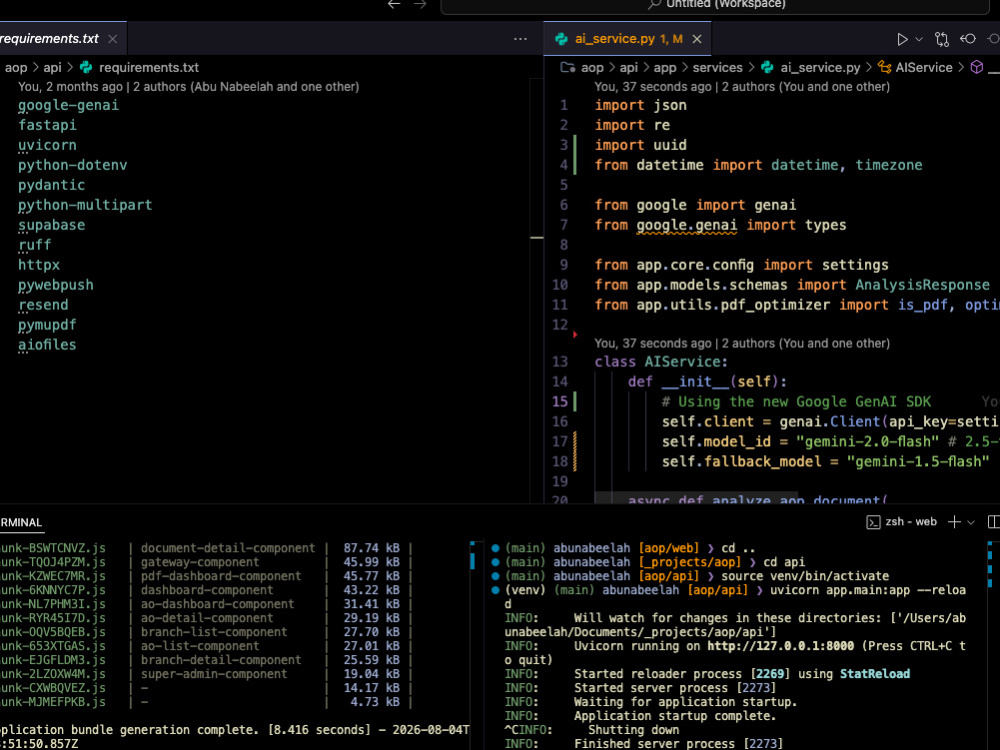Open the Untitled (Workspace) command search box
Screen dimensions: 1000x750
click(x=714, y=5)
